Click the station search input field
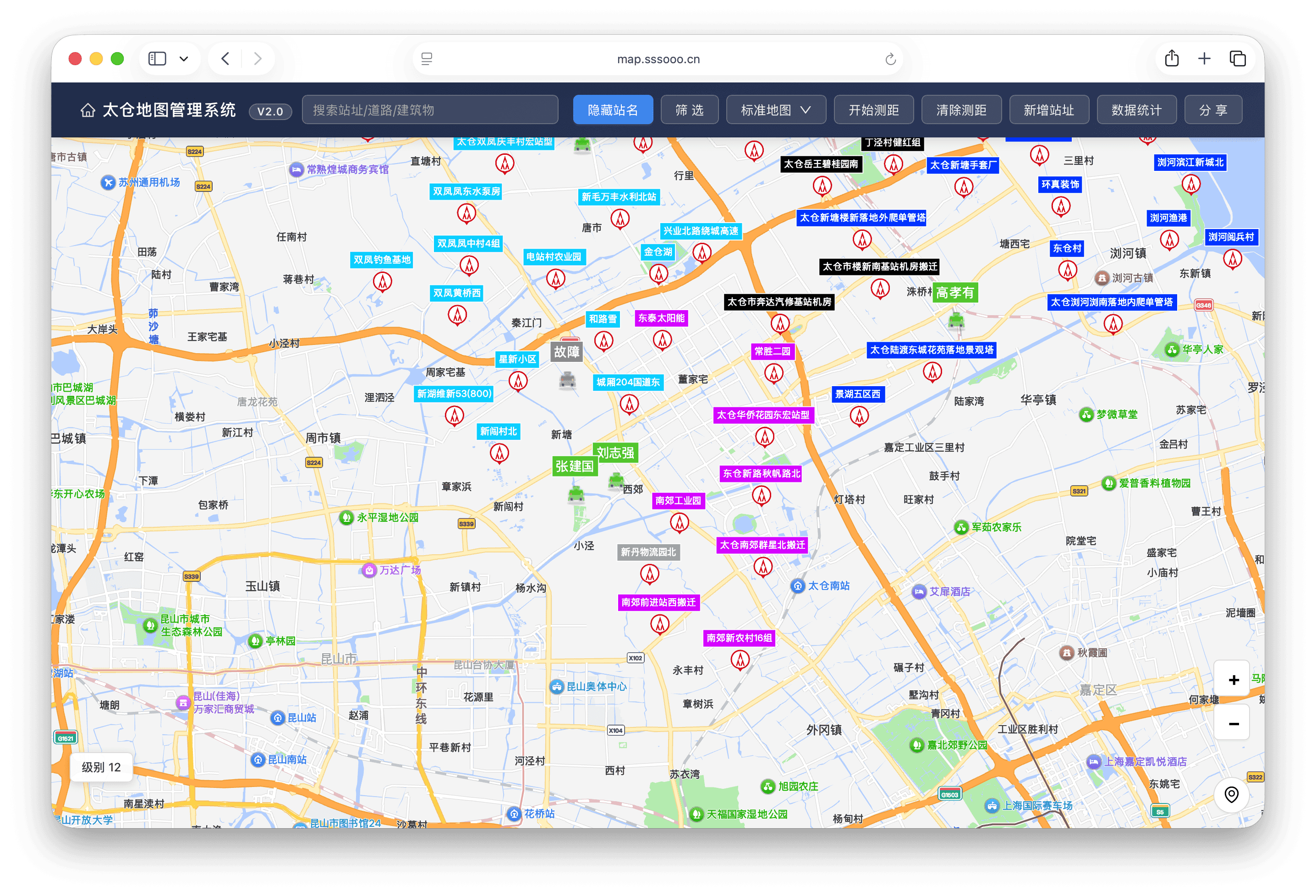The image size is (1316, 896). tap(429, 110)
